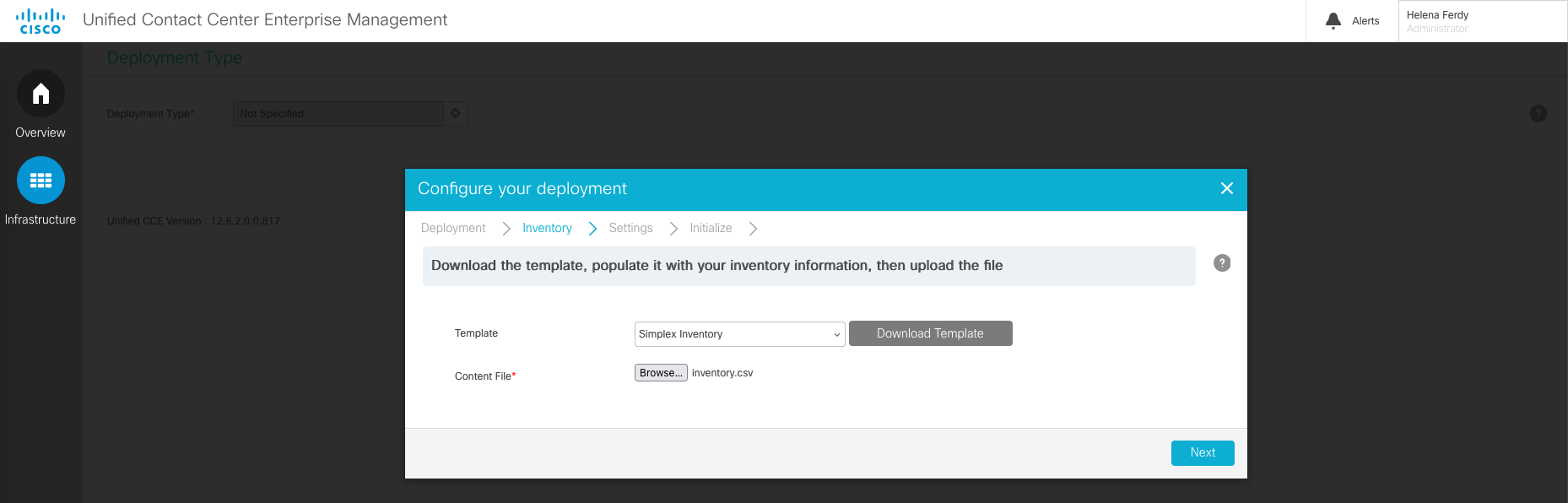Image resolution: width=1568 pixels, height=503 pixels.
Task: Click the help icon inside the dialog
Action: [1221, 263]
